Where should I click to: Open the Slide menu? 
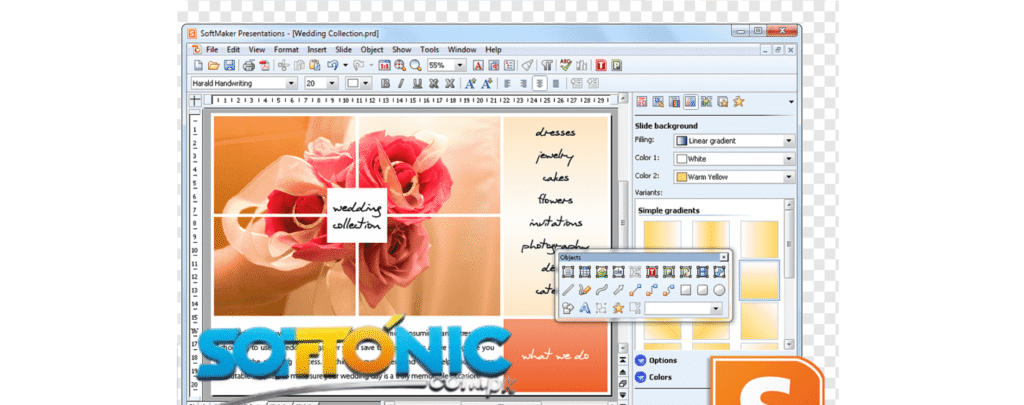[344, 49]
